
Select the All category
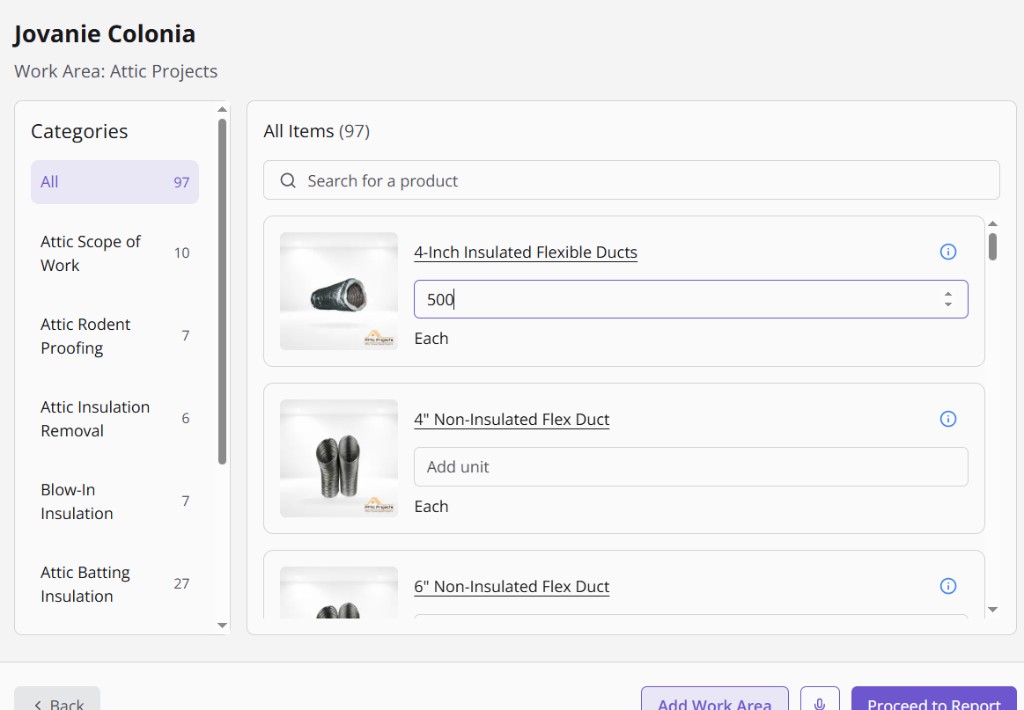115,182
